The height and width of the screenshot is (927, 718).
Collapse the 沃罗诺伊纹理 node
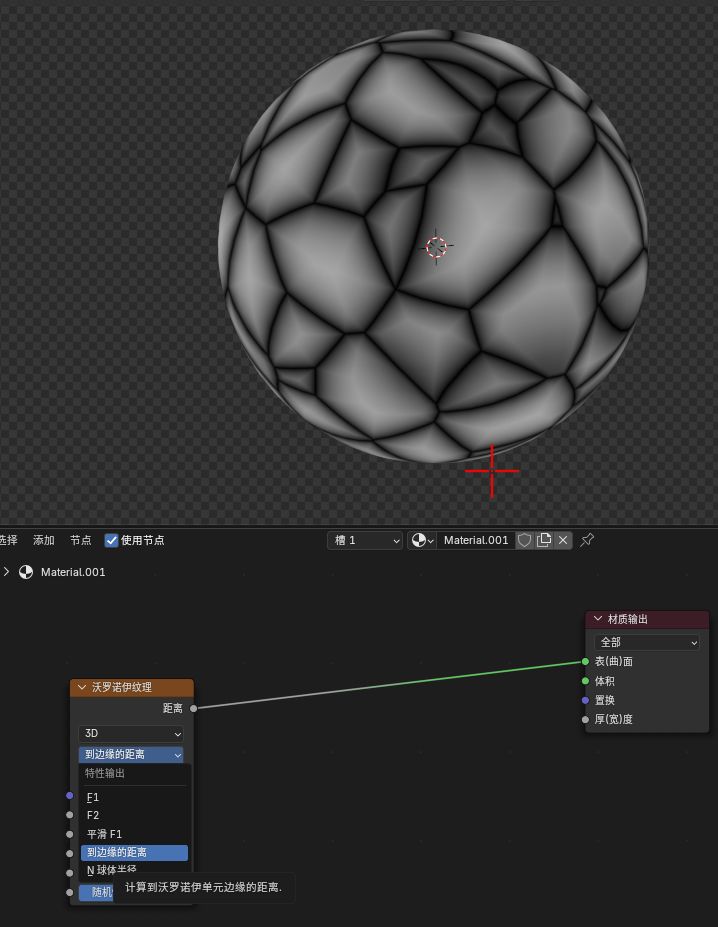pos(82,688)
